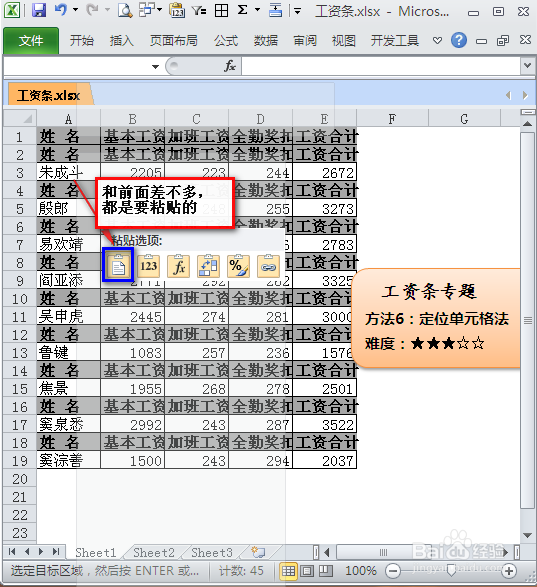This screenshot has width=537, height=587.
Task: Switch to Page Break Preview icon
Action: pos(325,571)
